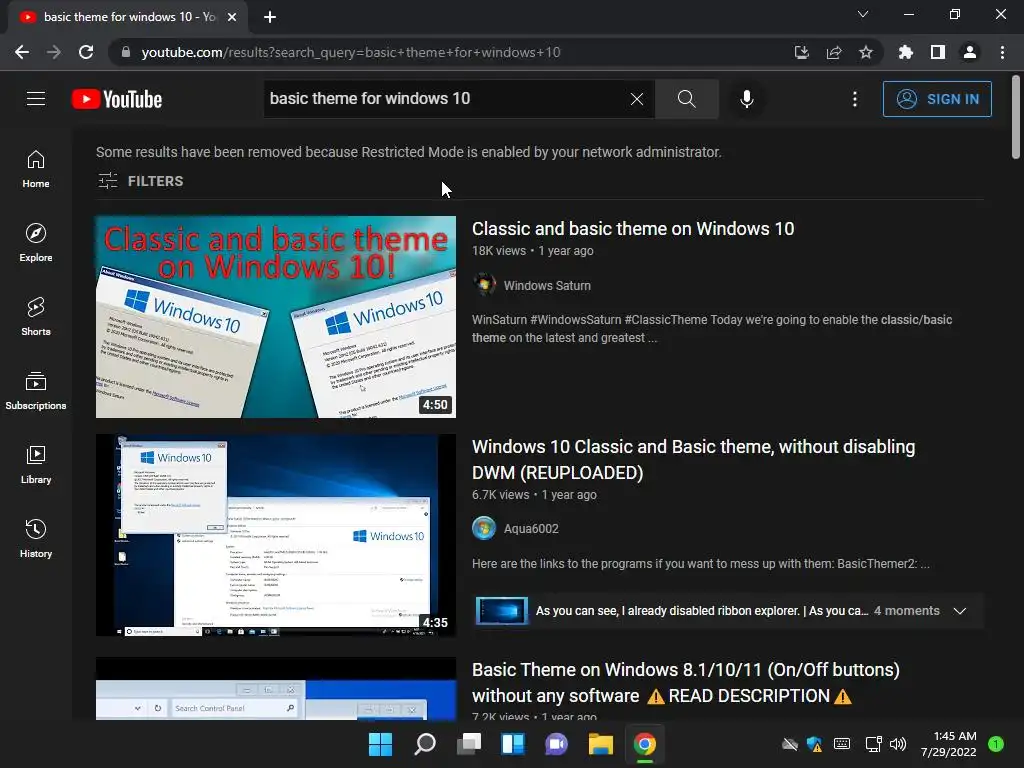Open the tab search dropdown arrow
Image resolution: width=1024 pixels, height=768 pixels.
point(862,14)
